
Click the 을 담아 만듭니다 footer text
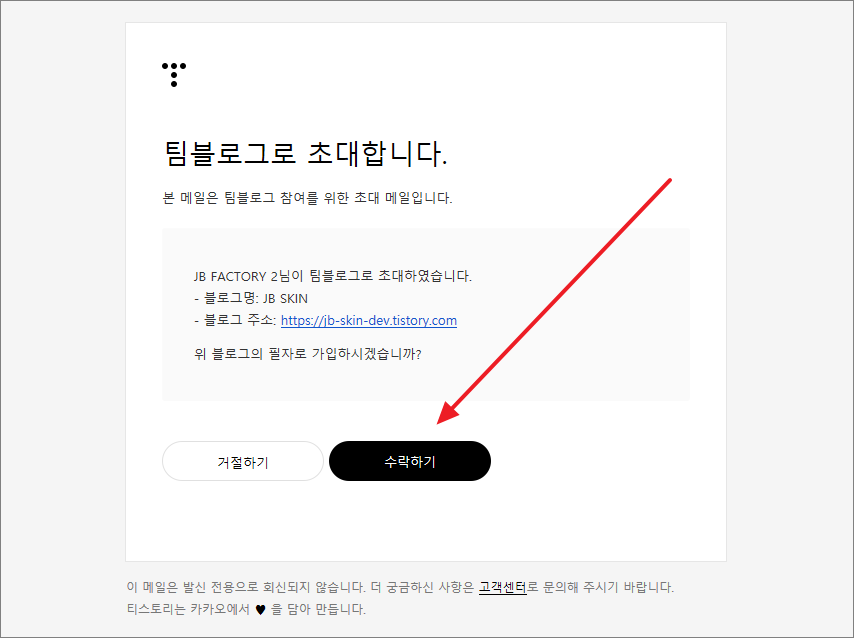[x=319, y=609]
